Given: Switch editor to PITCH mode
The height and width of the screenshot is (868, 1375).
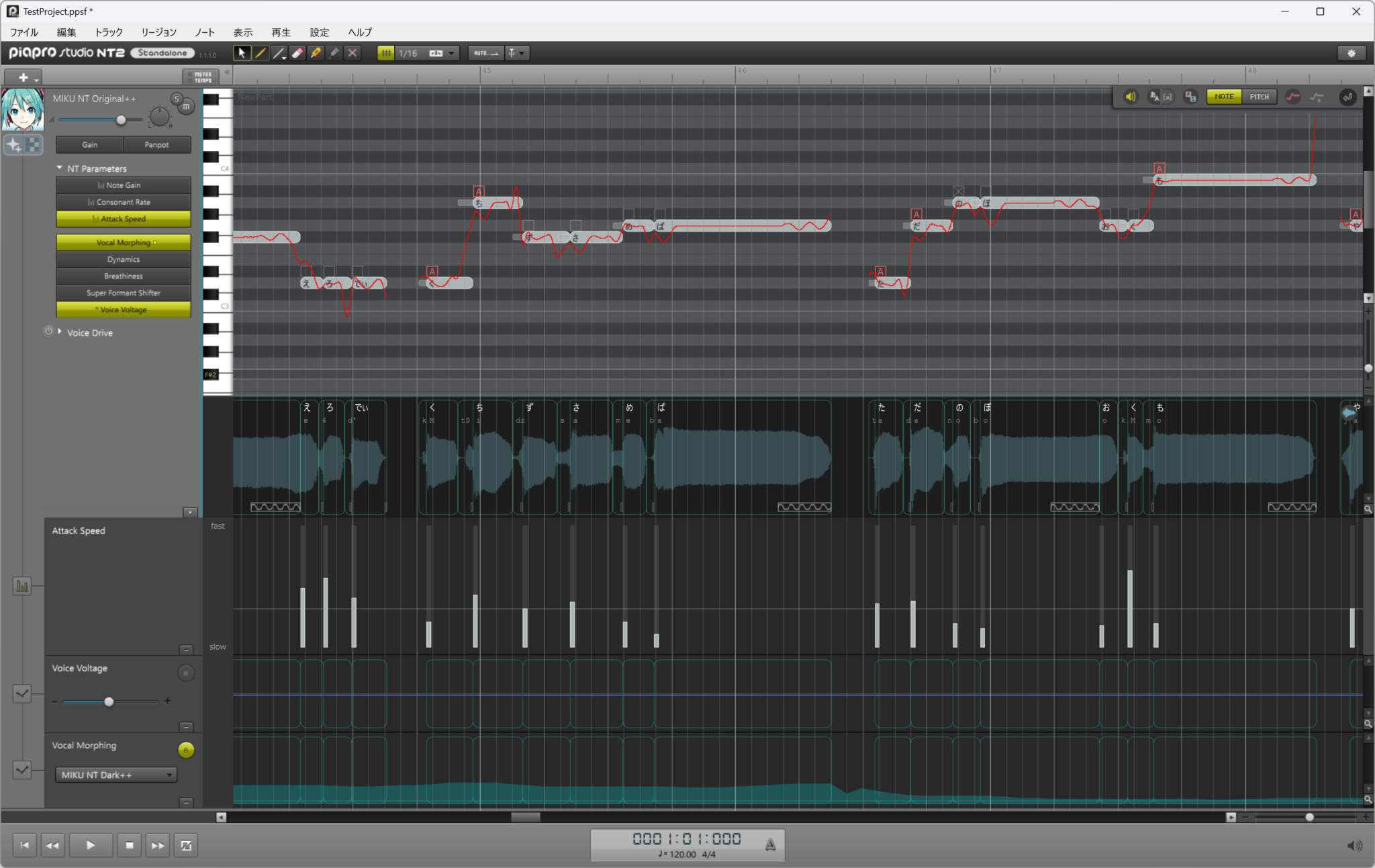Looking at the screenshot, I should (x=1259, y=97).
